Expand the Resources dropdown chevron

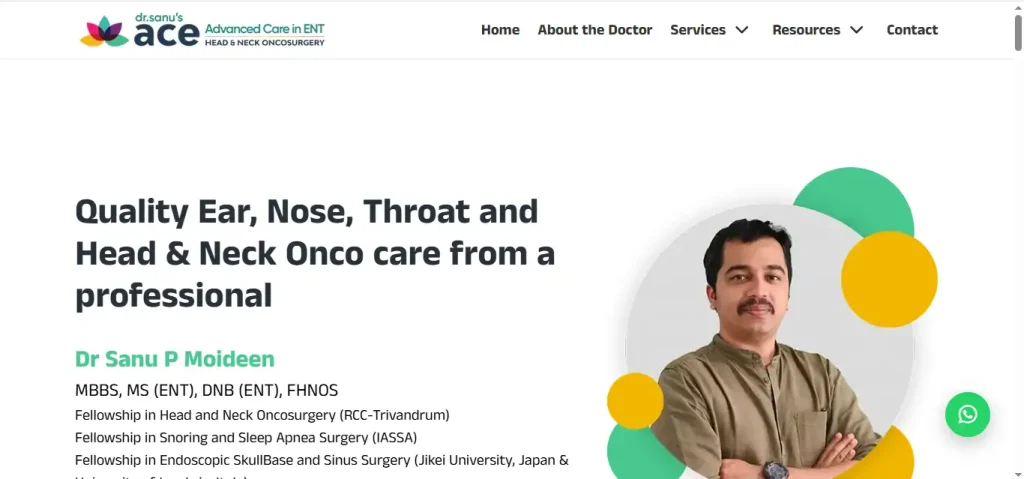click(x=856, y=30)
